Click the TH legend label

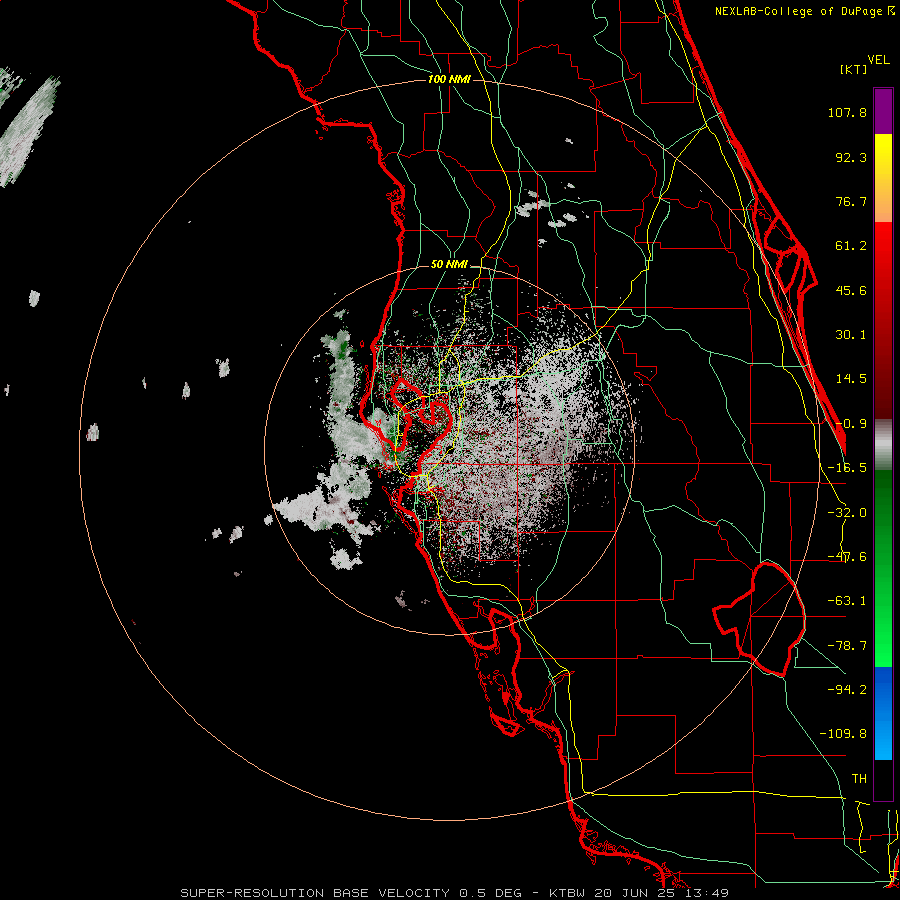pos(859,779)
